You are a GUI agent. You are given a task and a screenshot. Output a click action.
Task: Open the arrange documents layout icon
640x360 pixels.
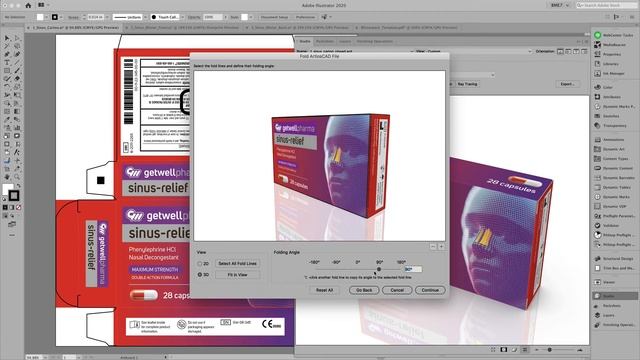(41, 5)
